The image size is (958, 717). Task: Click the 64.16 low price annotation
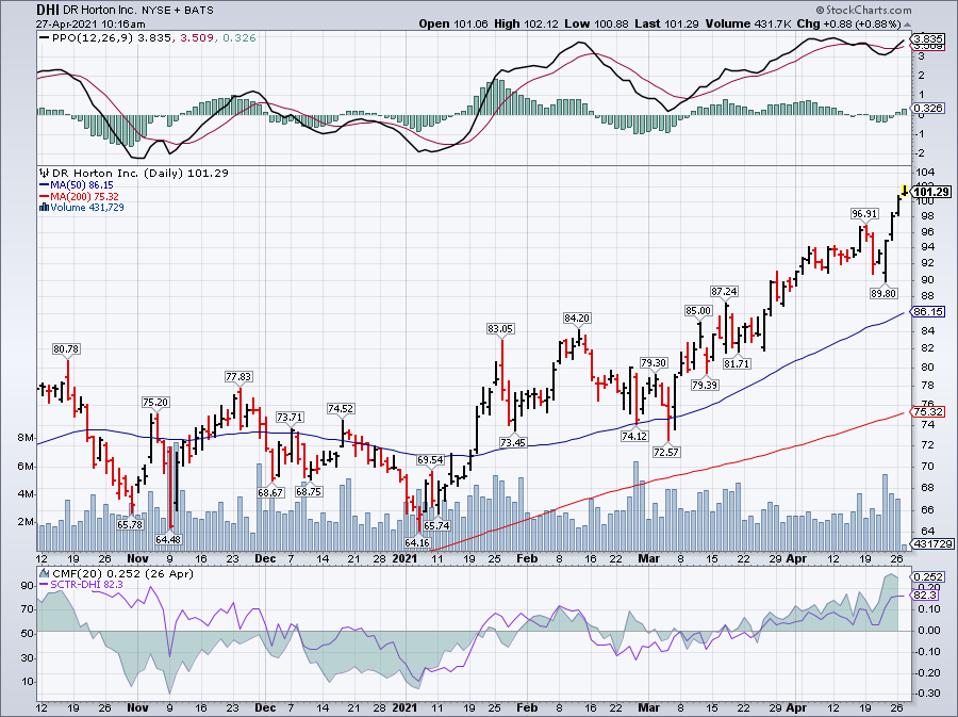tap(418, 542)
